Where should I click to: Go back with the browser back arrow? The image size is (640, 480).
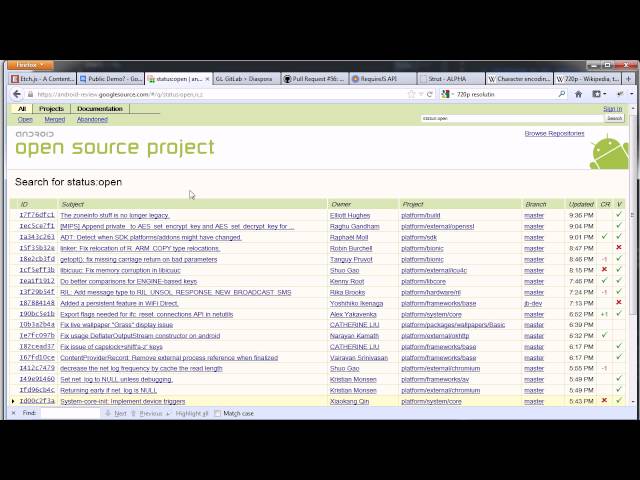pos(17,94)
